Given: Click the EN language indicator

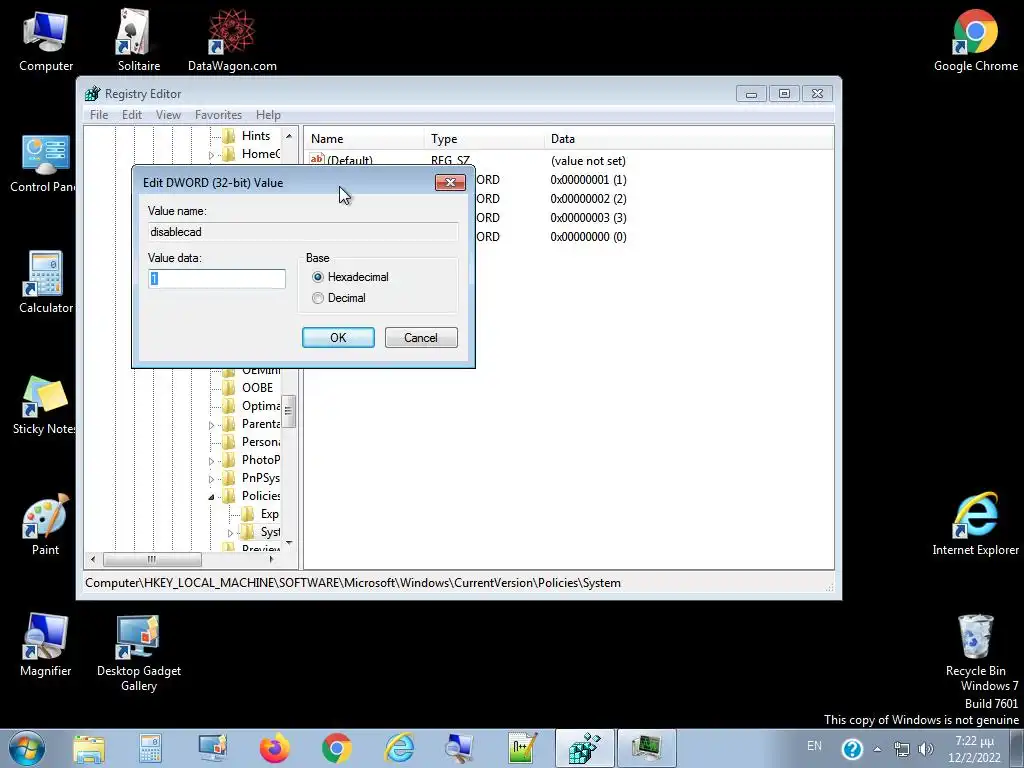Looking at the screenshot, I should point(814,746).
